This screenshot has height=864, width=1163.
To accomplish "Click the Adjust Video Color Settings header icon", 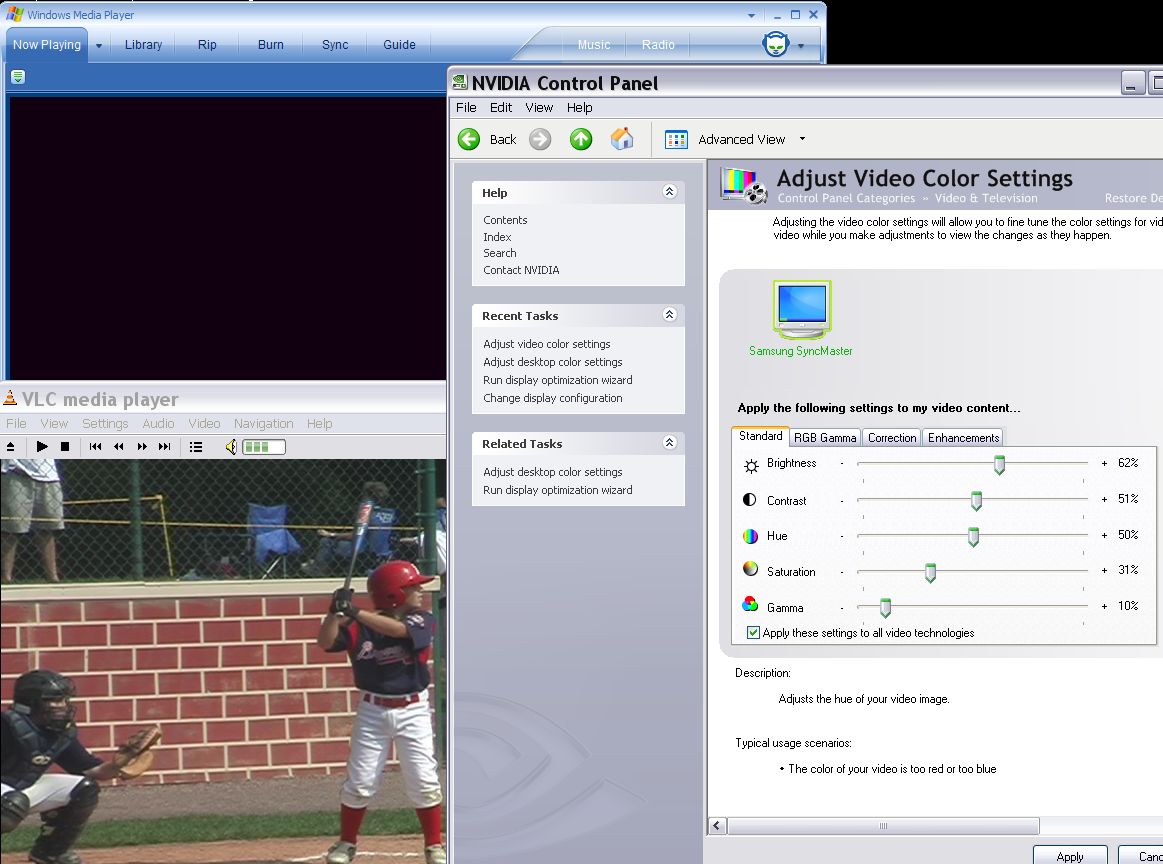I will click(x=743, y=185).
